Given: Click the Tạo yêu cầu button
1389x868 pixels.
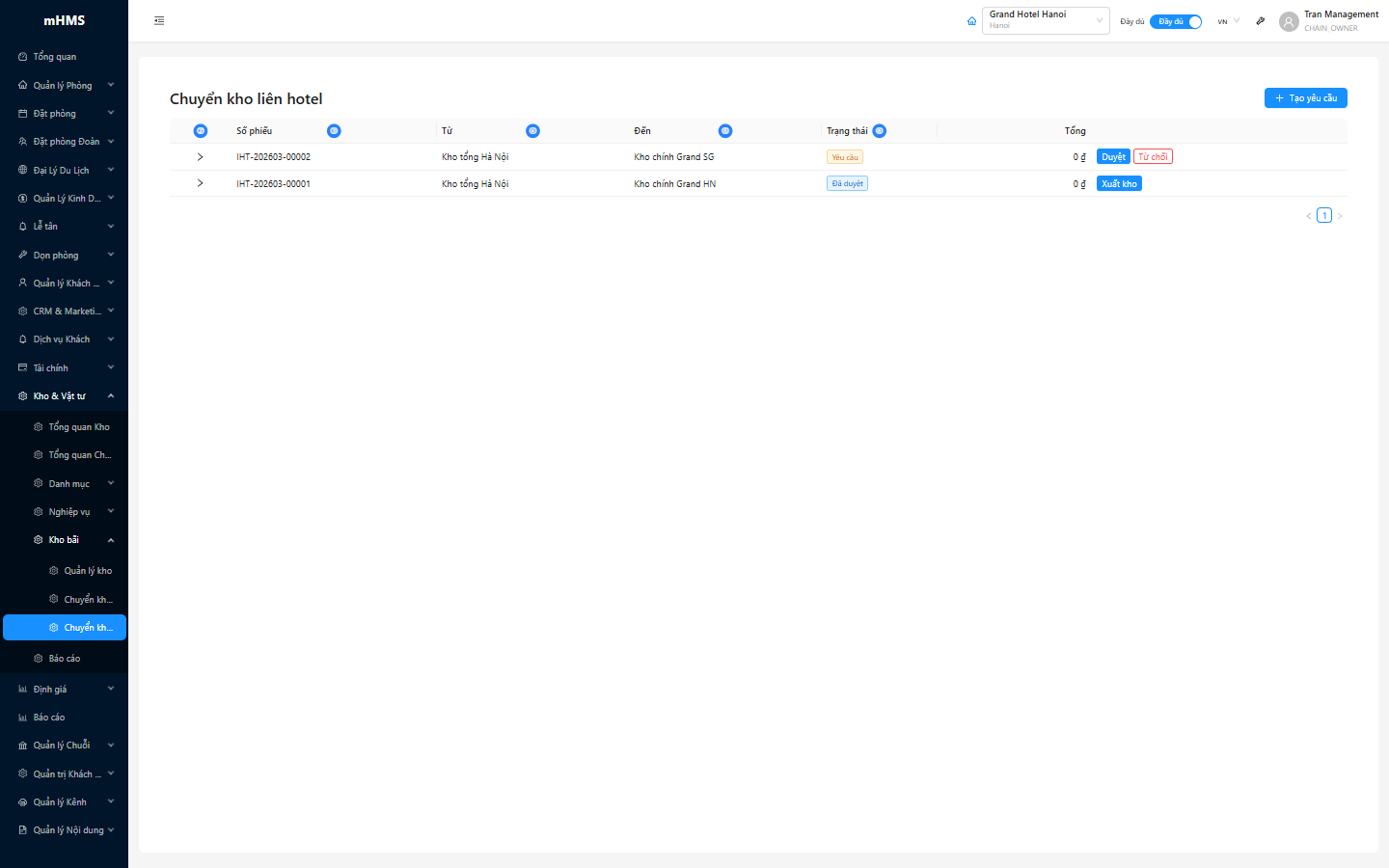Looking at the screenshot, I should (x=1305, y=98).
